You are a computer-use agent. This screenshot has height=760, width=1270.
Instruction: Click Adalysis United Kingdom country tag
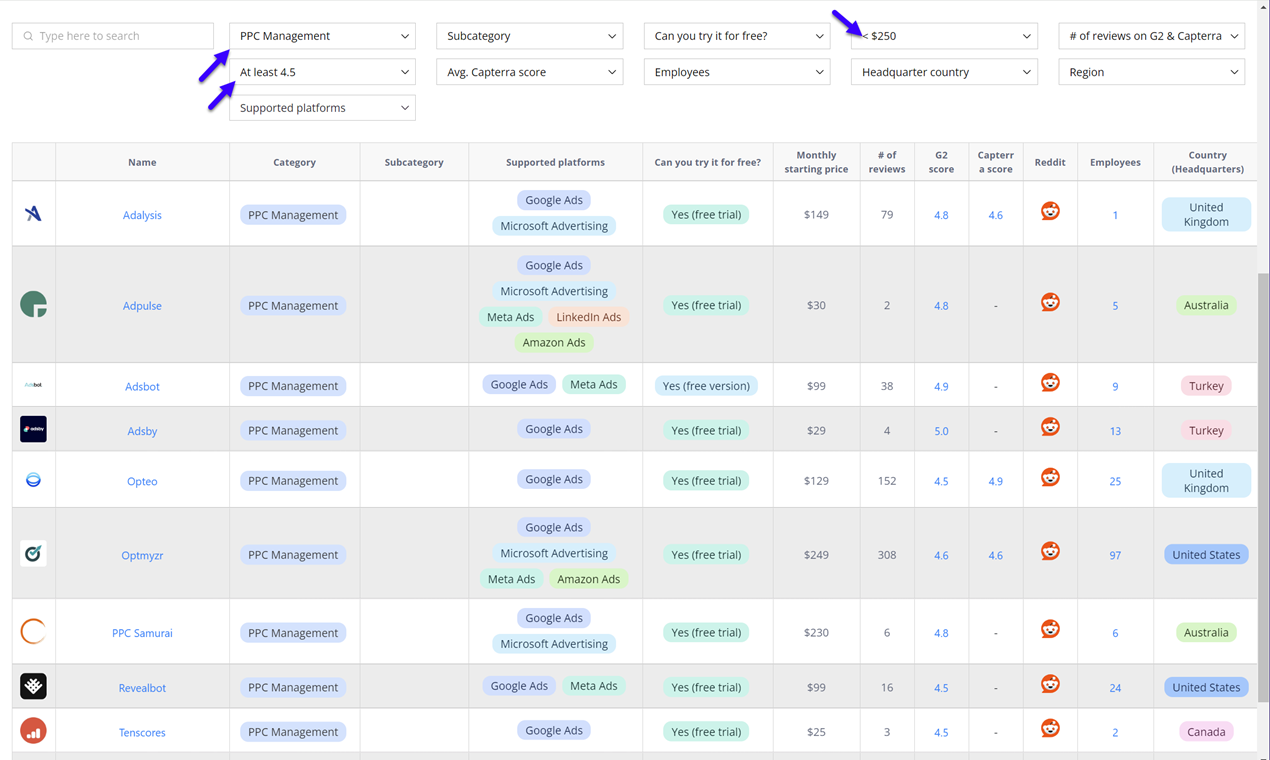(1206, 214)
